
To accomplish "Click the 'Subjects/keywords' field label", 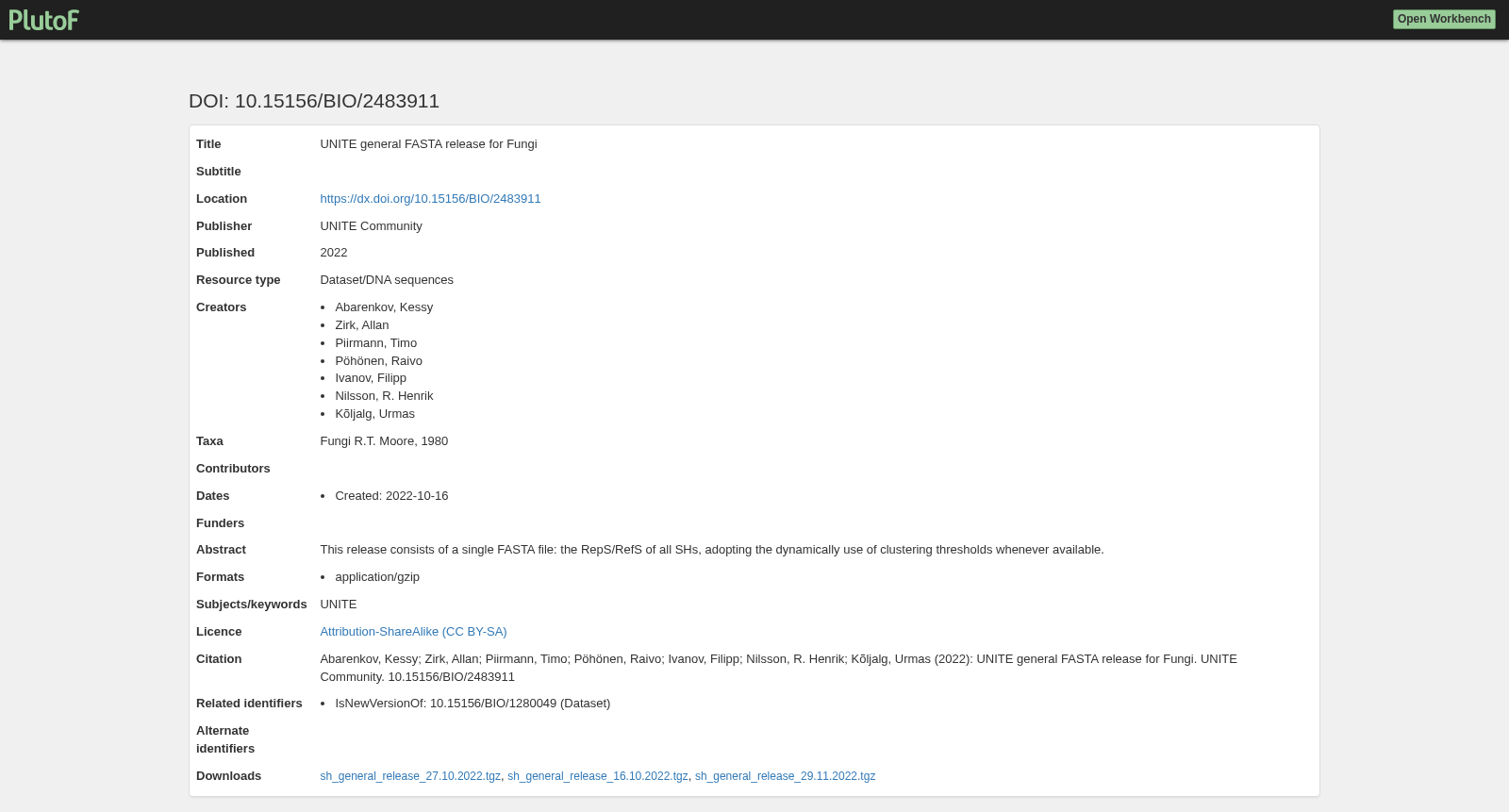I will pyautogui.click(x=252, y=605).
